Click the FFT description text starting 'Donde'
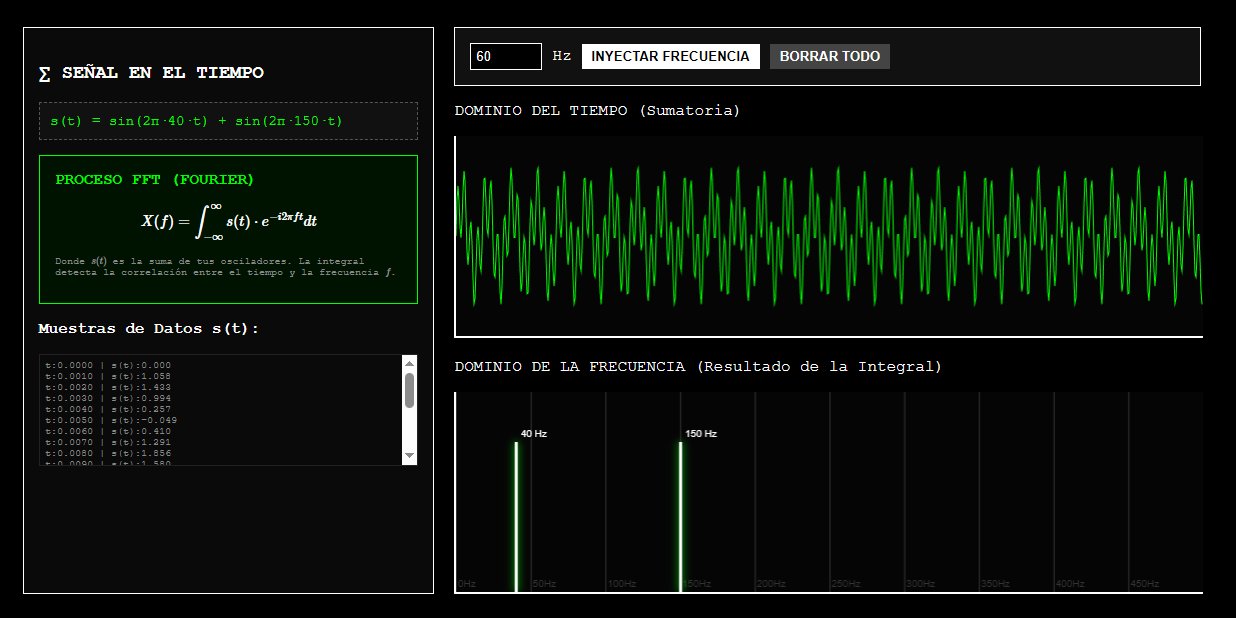Viewport: 1236px width, 618px height. pyautogui.click(x=225, y=266)
